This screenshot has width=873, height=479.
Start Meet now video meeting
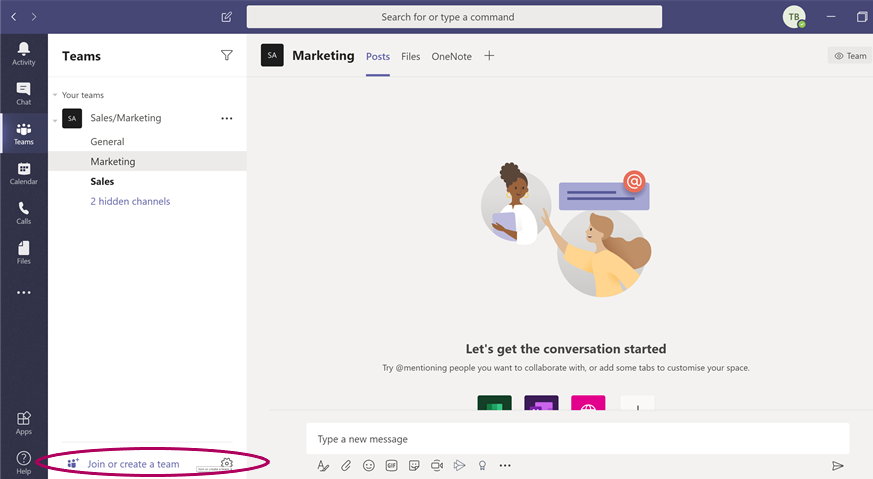pyautogui.click(x=437, y=466)
